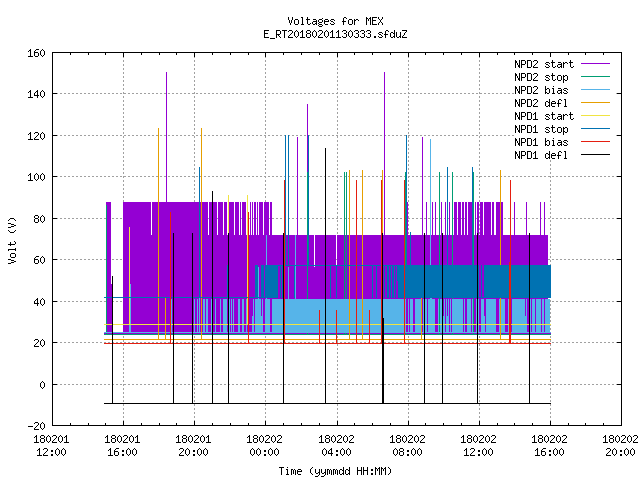Click the orange NPD2 defl legend line
Image resolution: width=640 pixels, height=480 pixels.
pyautogui.click(x=595, y=103)
